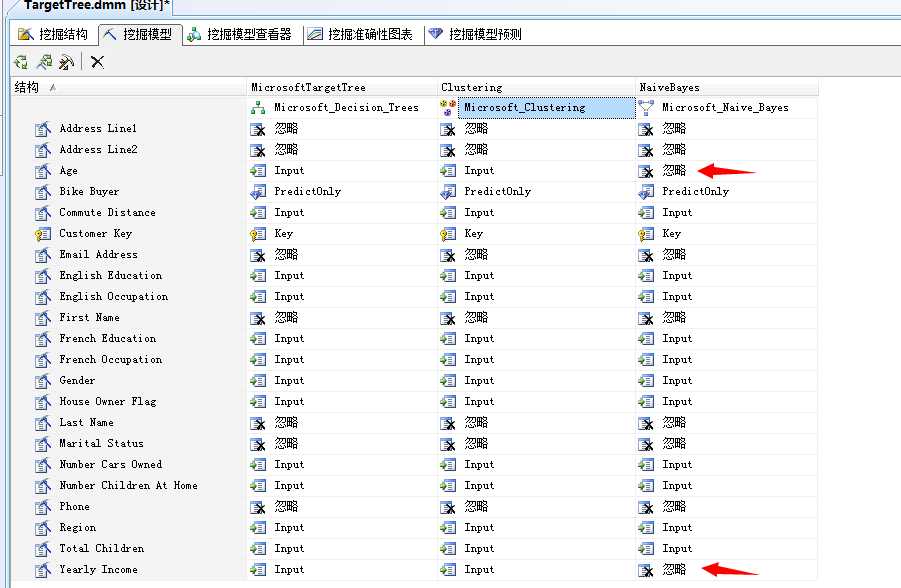Click Yearly Income Input under Clustering

pos(536,570)
